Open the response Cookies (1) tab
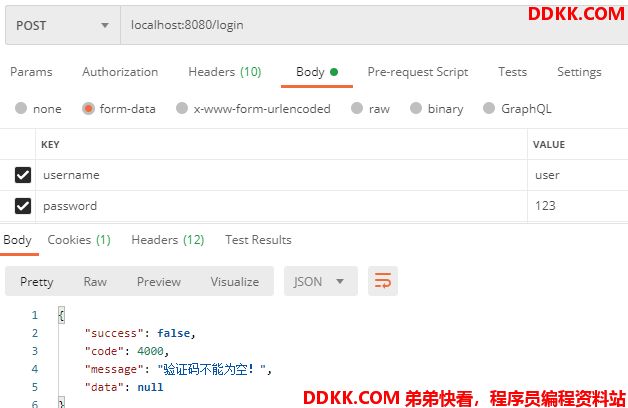 click(x=79, y=240)
